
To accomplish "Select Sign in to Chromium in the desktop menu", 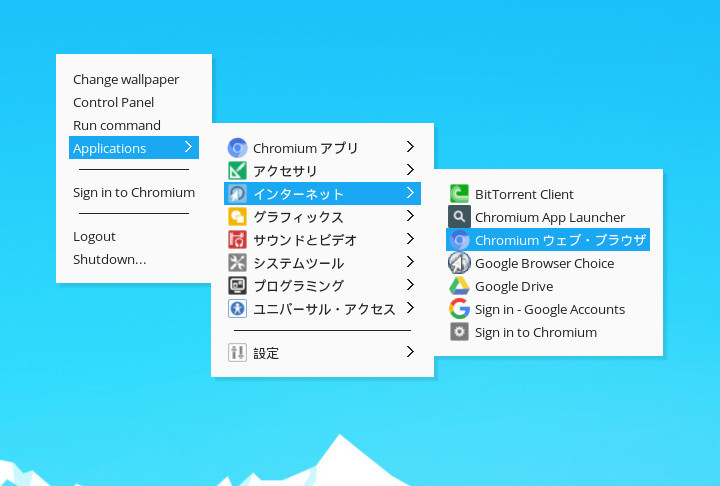I will pyautogui.click(x=134, y=192).
